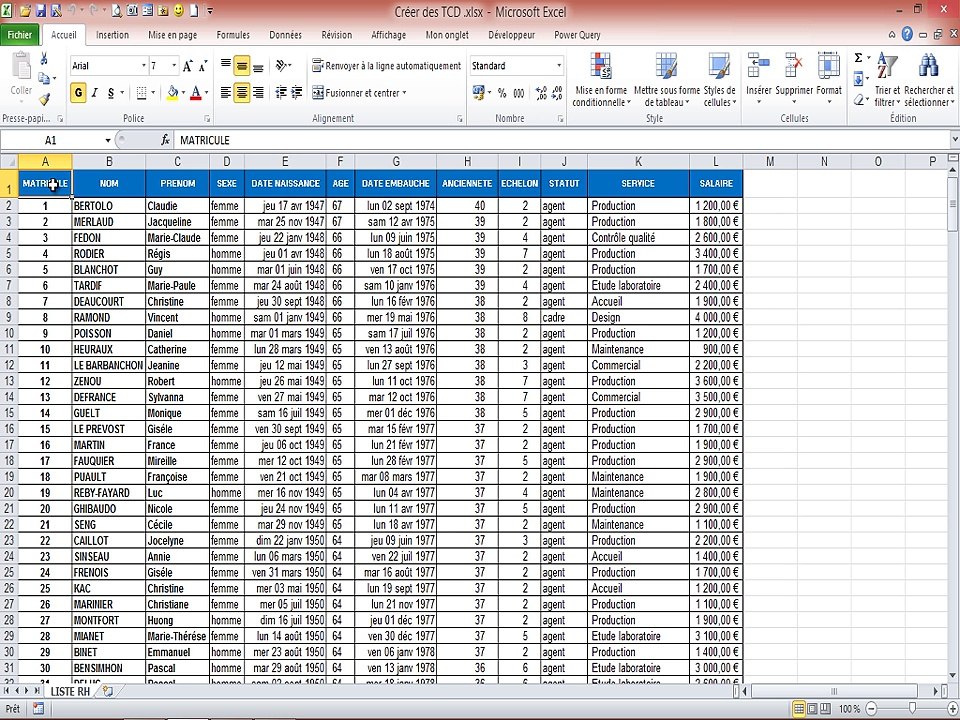Switch to the Power Query tab
960x720 pixels.
tap(577, 35)
